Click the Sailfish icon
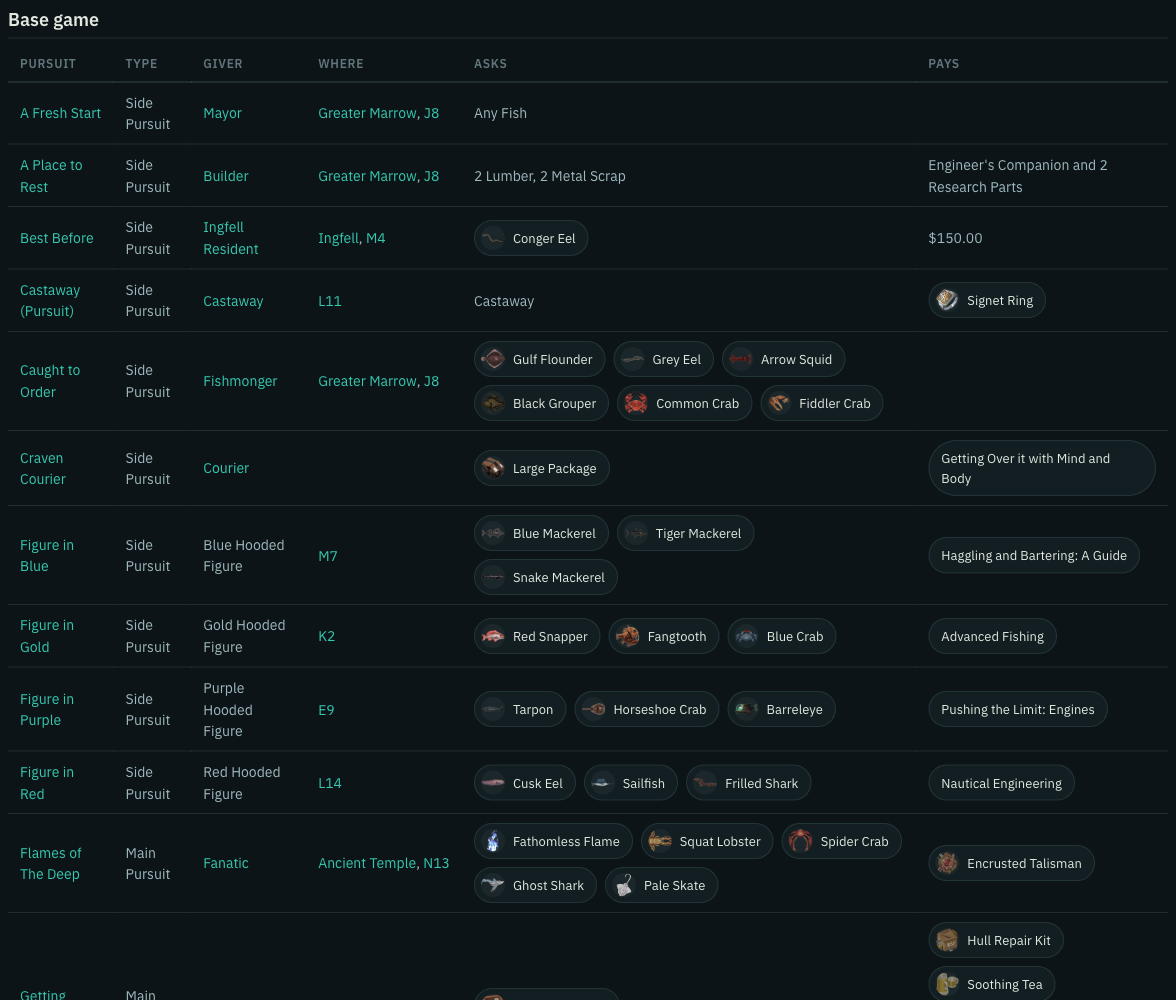1176x1000 pixels. click(x=603, y=783)
